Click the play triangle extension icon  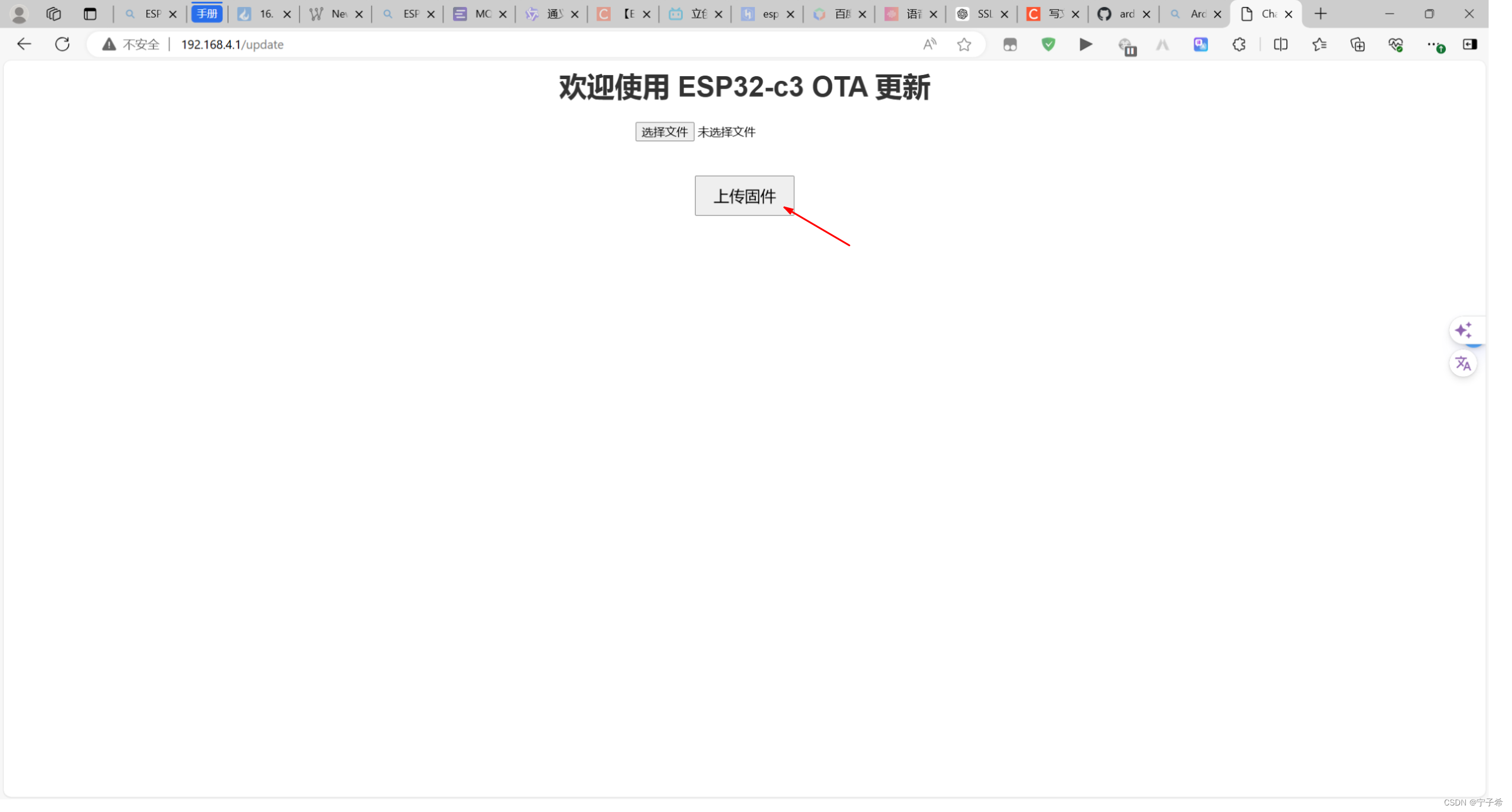pos(1086,44)
